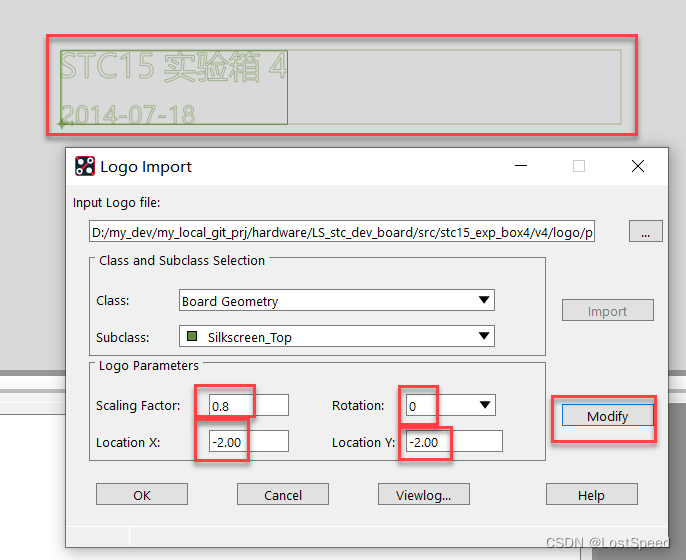Minimize the Logo Import dialog

point(520,166)
